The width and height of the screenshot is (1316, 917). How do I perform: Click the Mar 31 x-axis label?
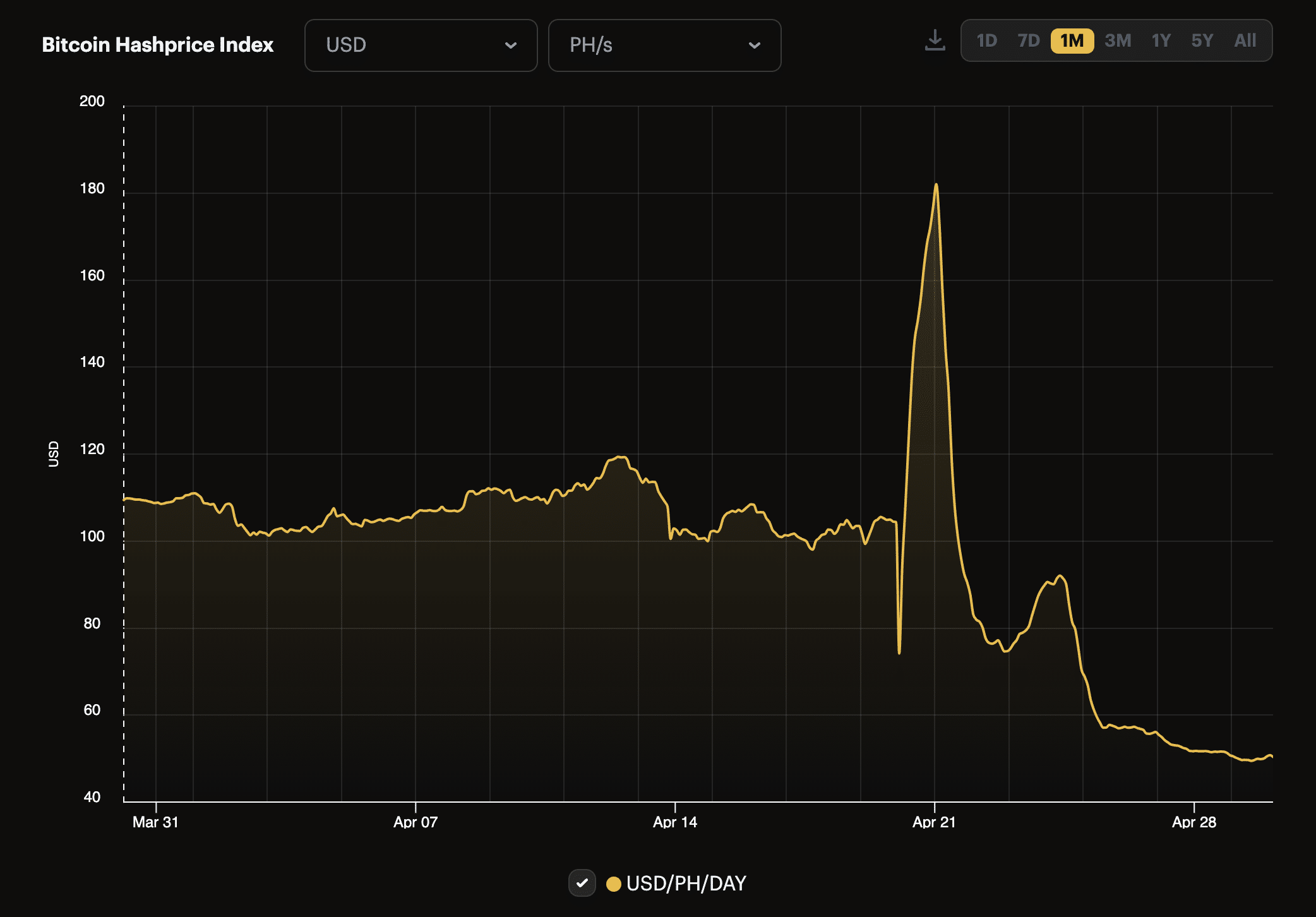(x=155, y=822)
